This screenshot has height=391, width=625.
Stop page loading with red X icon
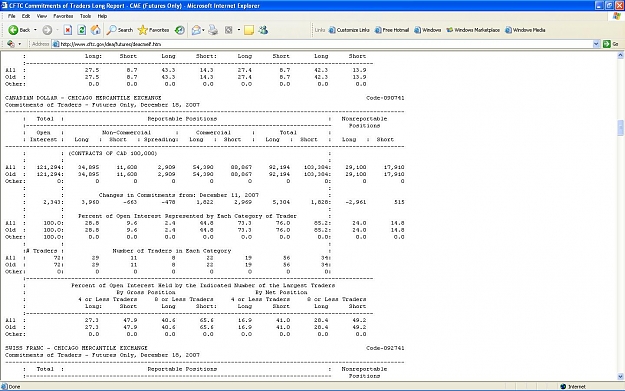click(68, 30)
